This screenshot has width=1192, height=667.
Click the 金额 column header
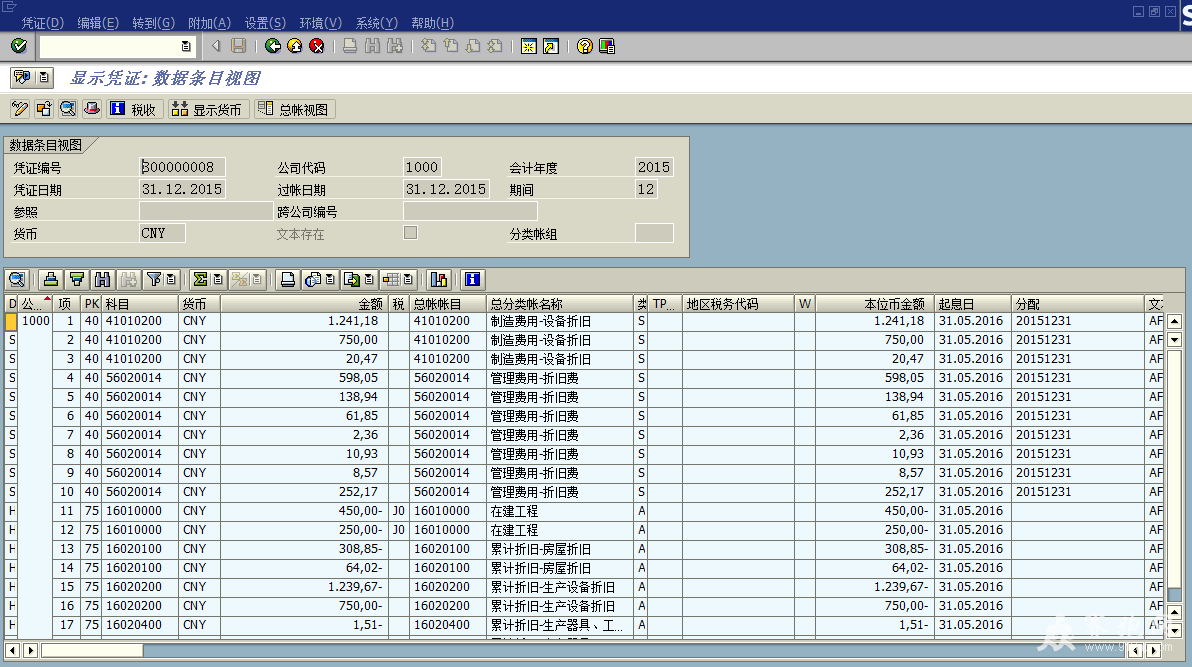[x=303, y=303]
